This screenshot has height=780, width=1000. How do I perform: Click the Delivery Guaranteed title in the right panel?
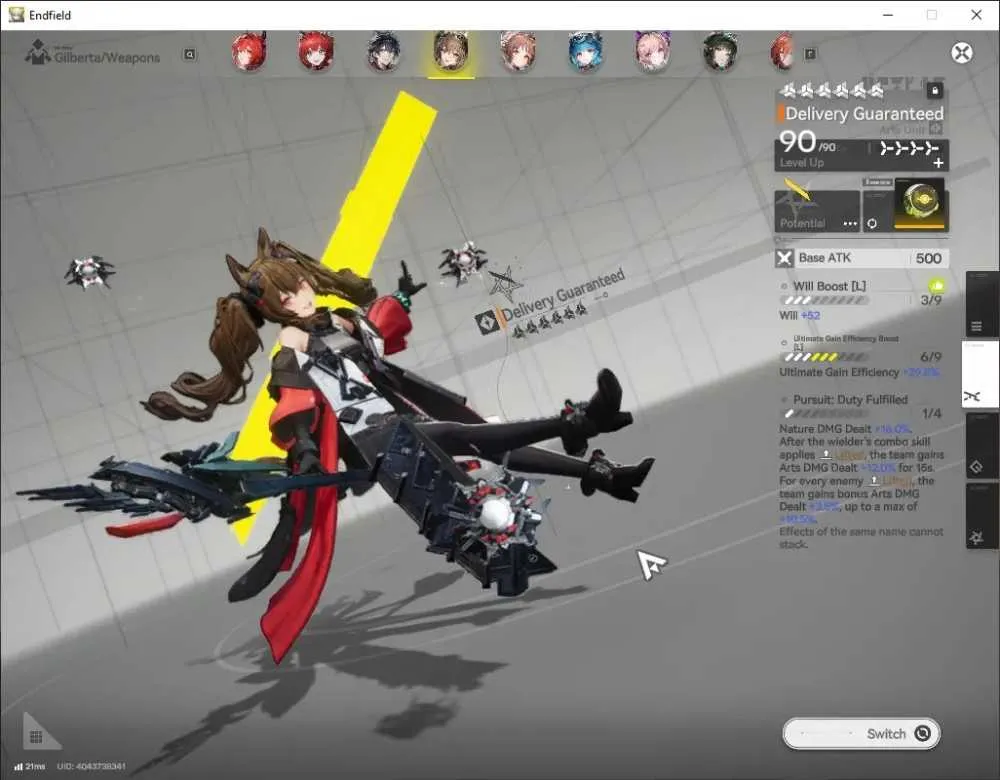tap(864, 114)
